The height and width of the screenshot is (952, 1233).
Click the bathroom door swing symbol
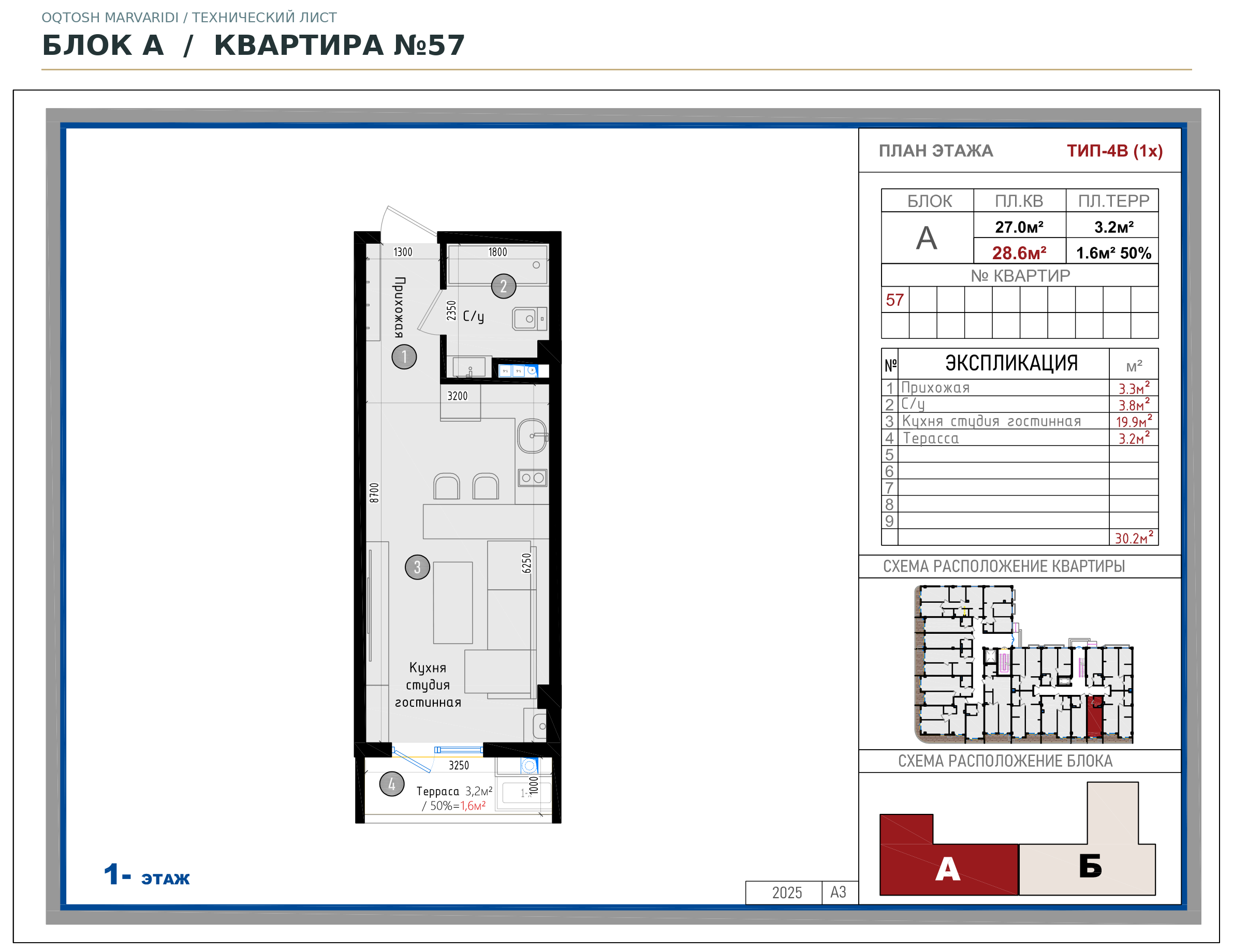(x=431, y=312)
